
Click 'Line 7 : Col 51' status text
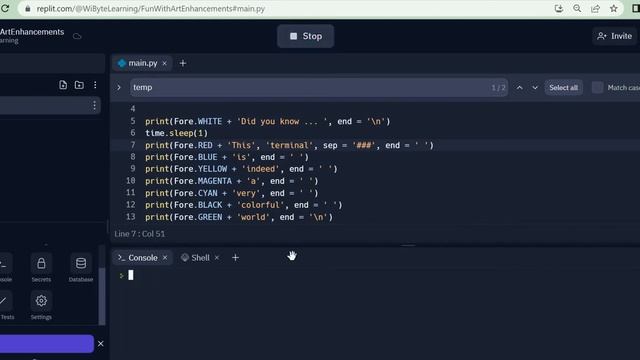[x=140, y=234]
